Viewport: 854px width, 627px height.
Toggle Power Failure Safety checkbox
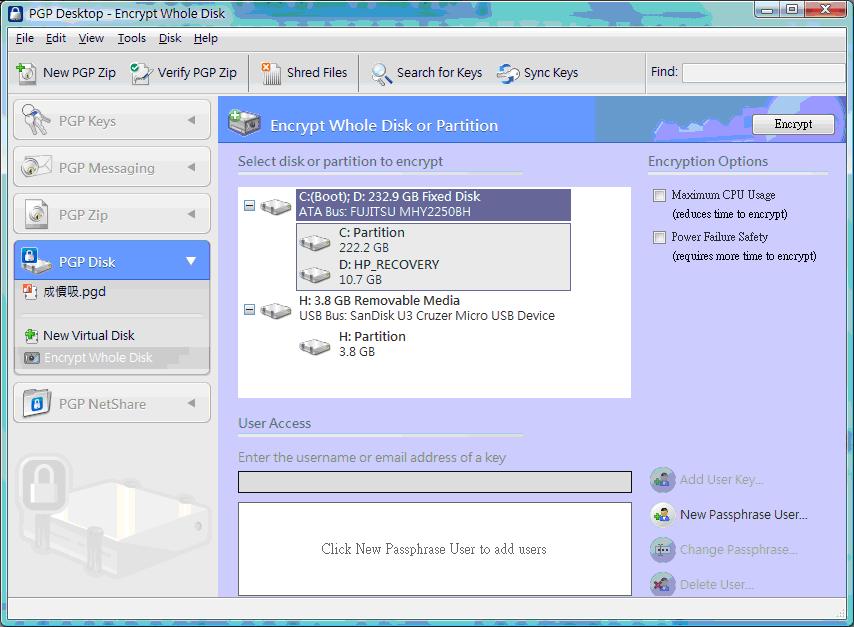tap(659, 238)
